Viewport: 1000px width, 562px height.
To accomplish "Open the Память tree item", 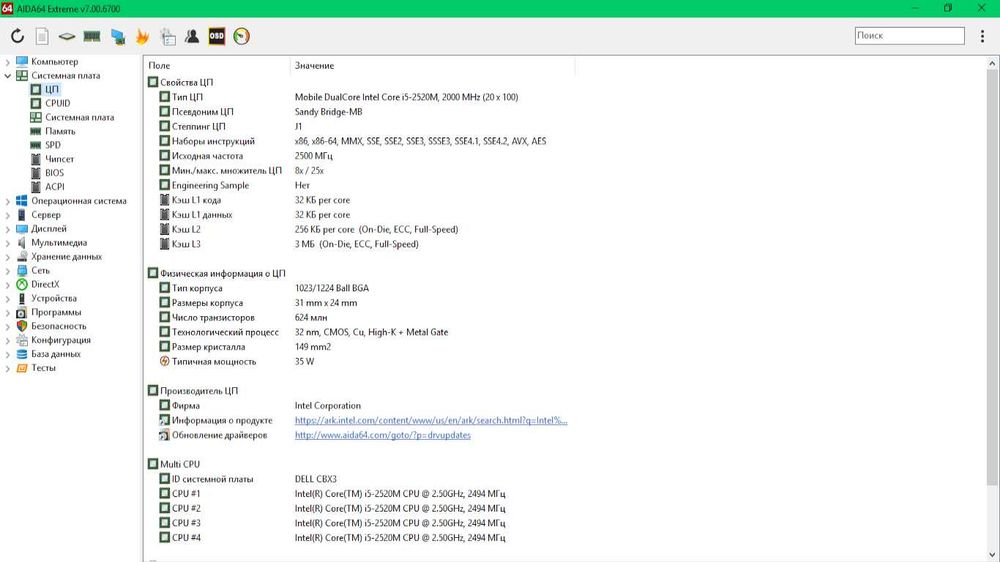I will [x=60, y=131].
